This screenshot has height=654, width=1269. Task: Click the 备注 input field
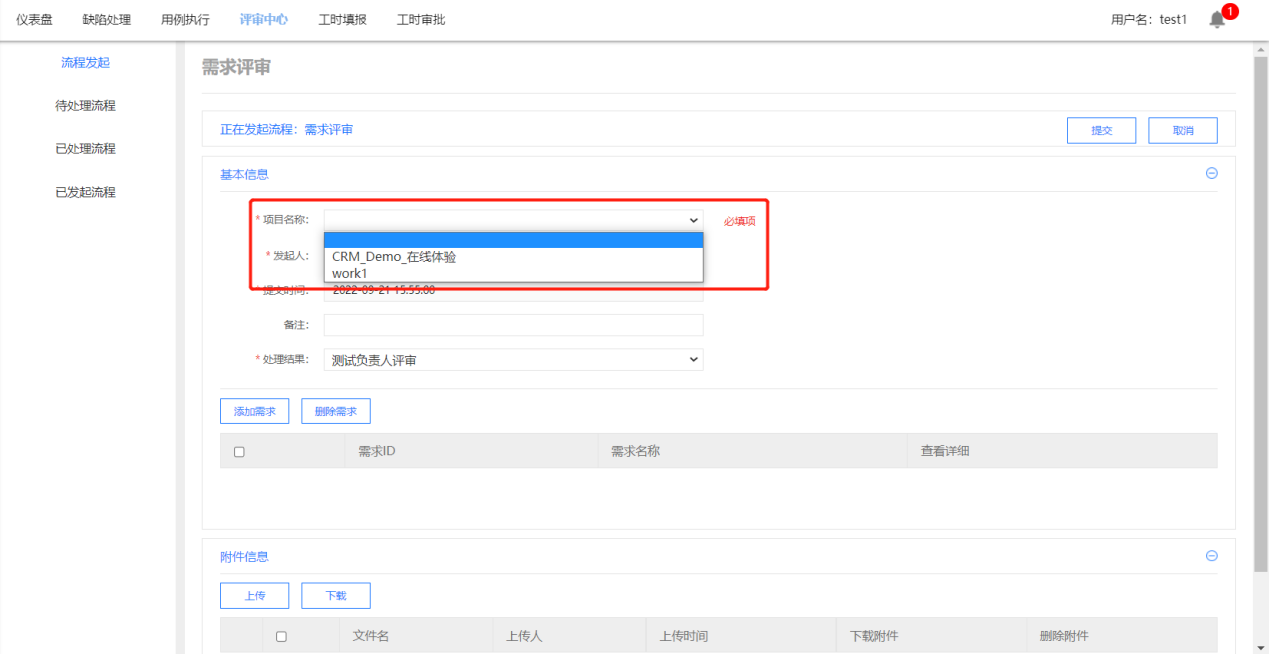(513, 325)
